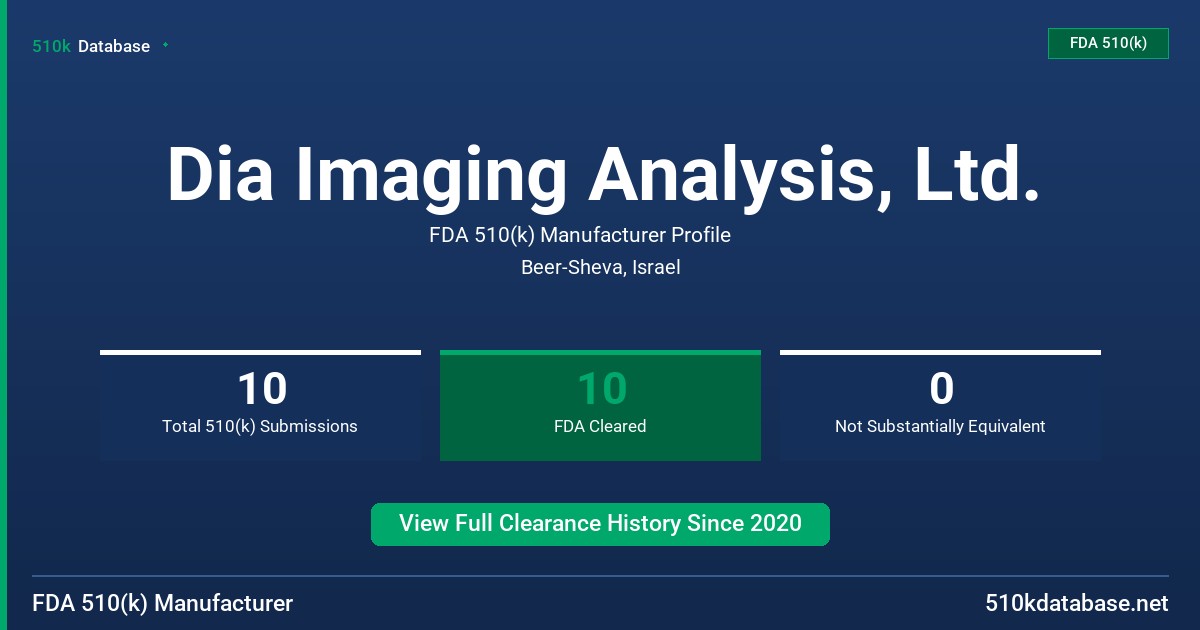Click the FDA 510(k) Manufacturer Profile subtitle
This screenshot has width=1200, height=630.
click(x=580, y=236)
